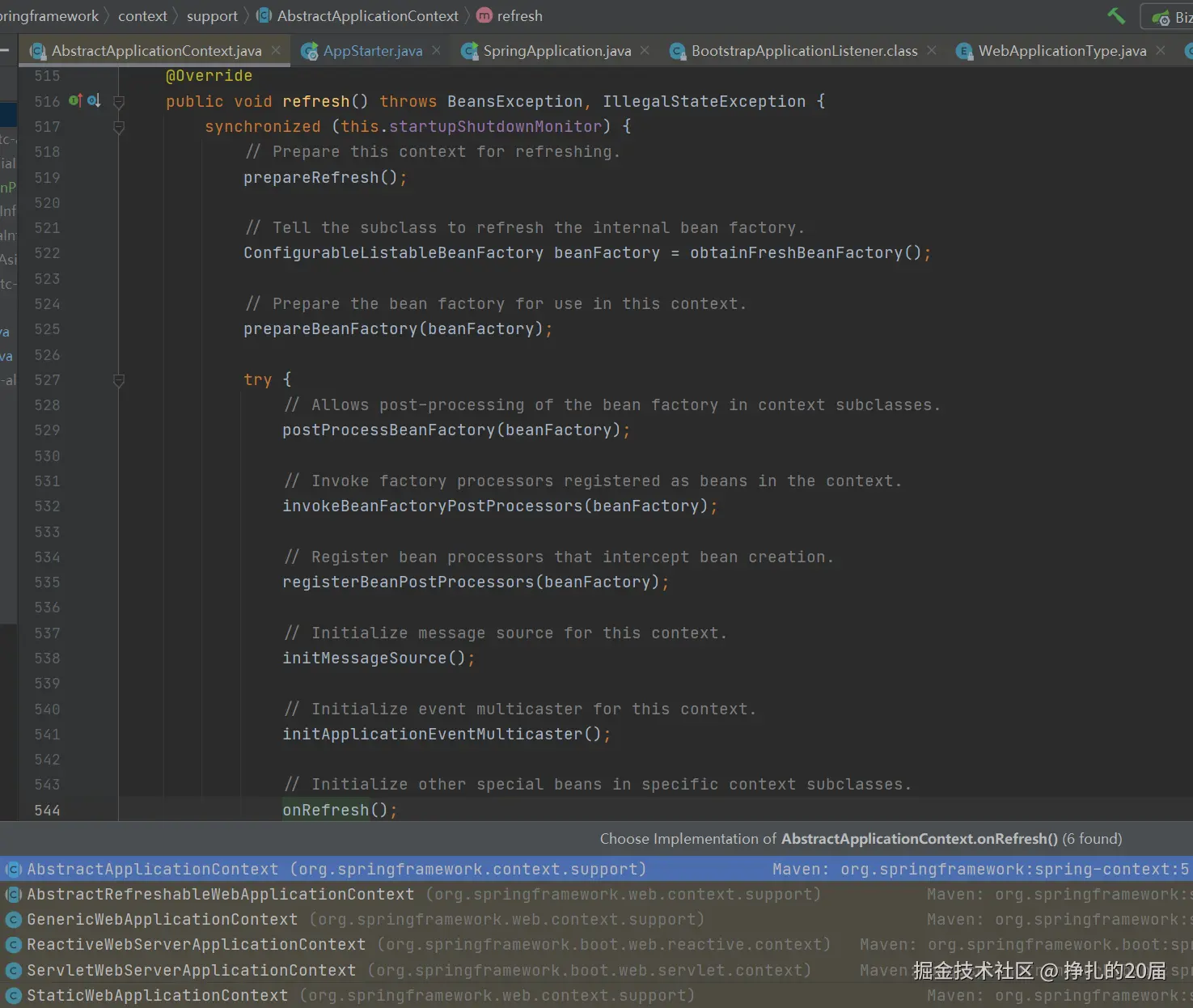The image size is (1193, 1008).
Task: Click the enum icon in WebApplicationType.java tab
Action: [964, 52]
